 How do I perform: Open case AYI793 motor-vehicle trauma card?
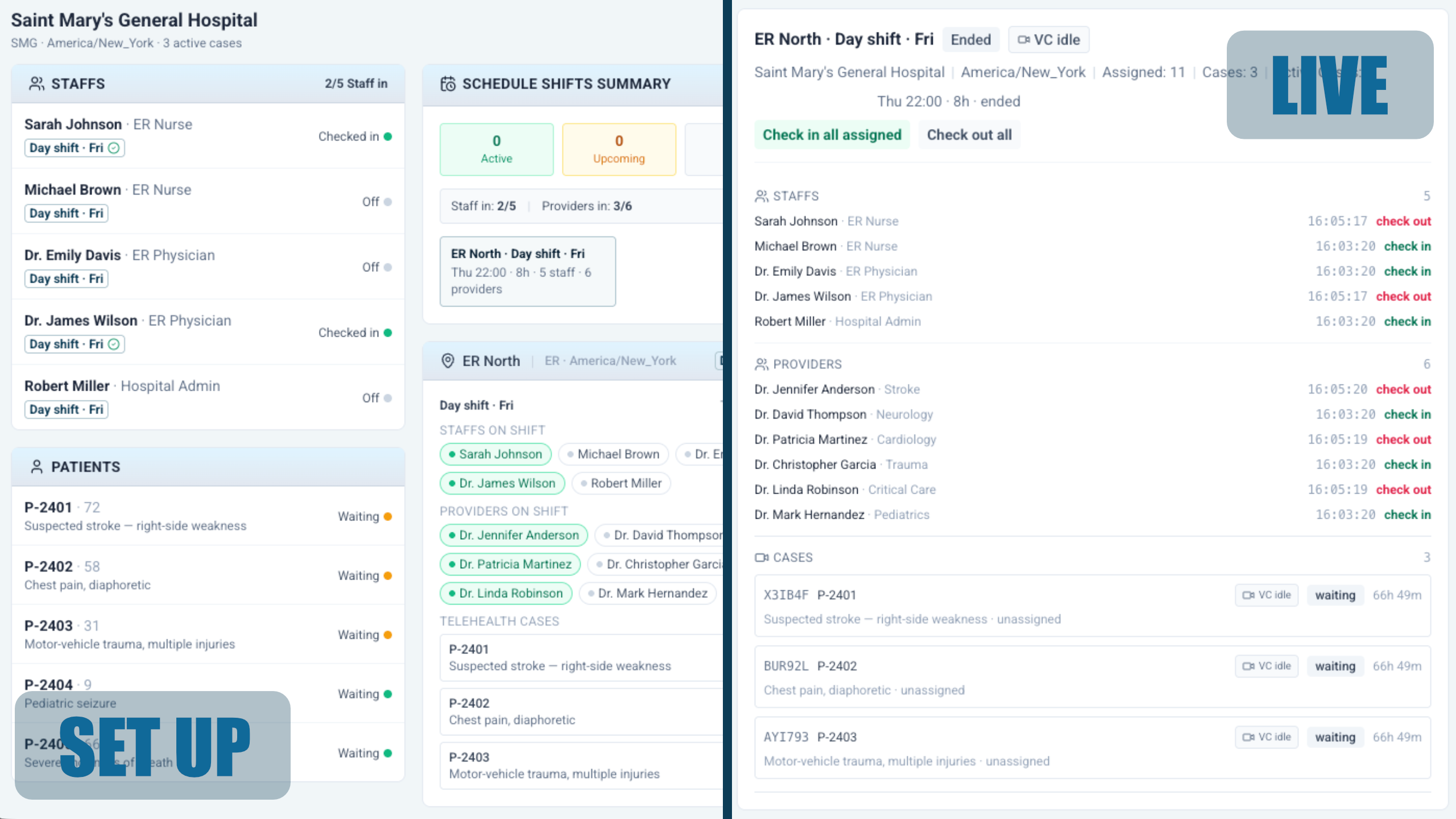click(1092, 748)
